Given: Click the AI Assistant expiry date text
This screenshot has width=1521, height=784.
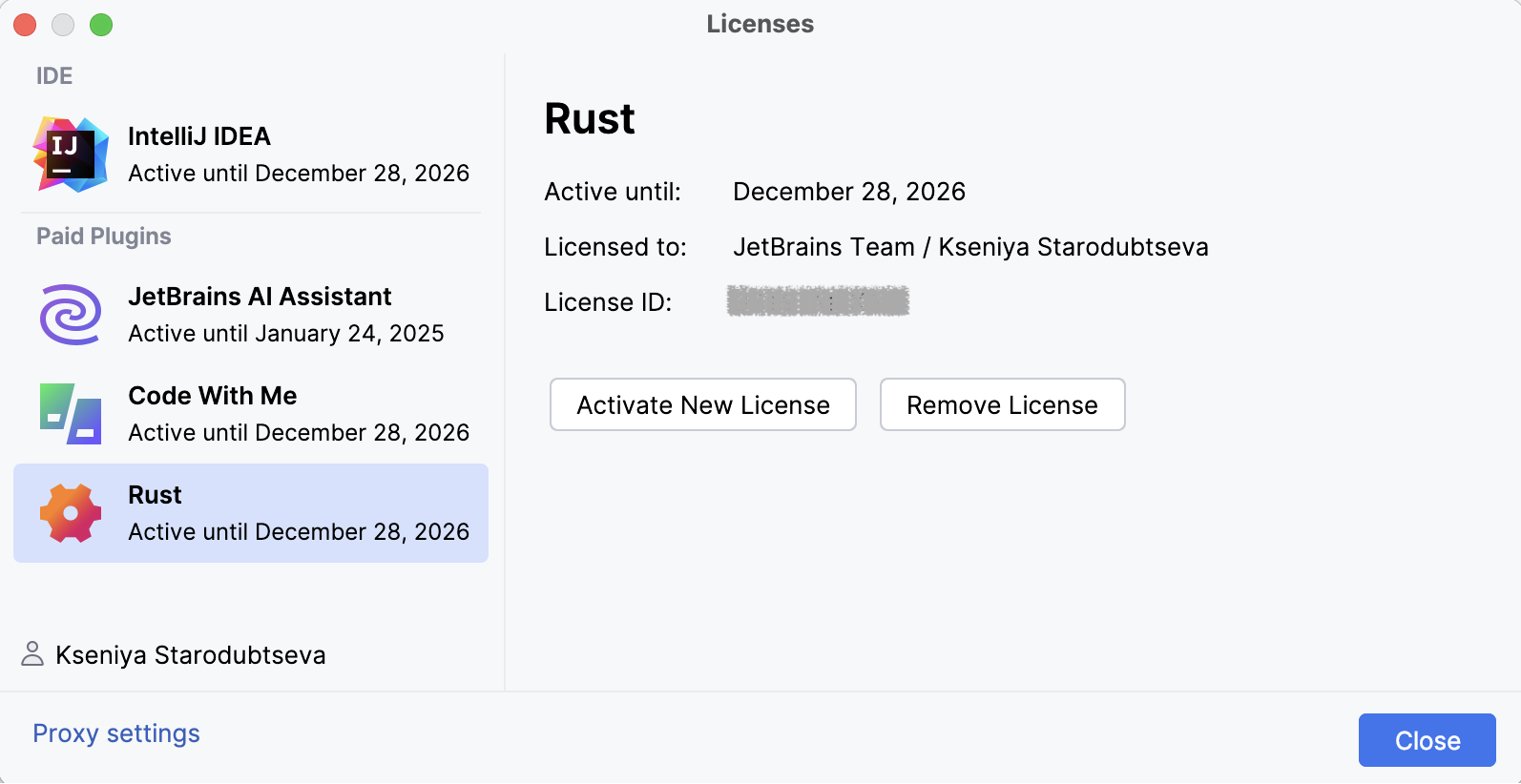Looking at the screenshot, I should click(286, 334).
